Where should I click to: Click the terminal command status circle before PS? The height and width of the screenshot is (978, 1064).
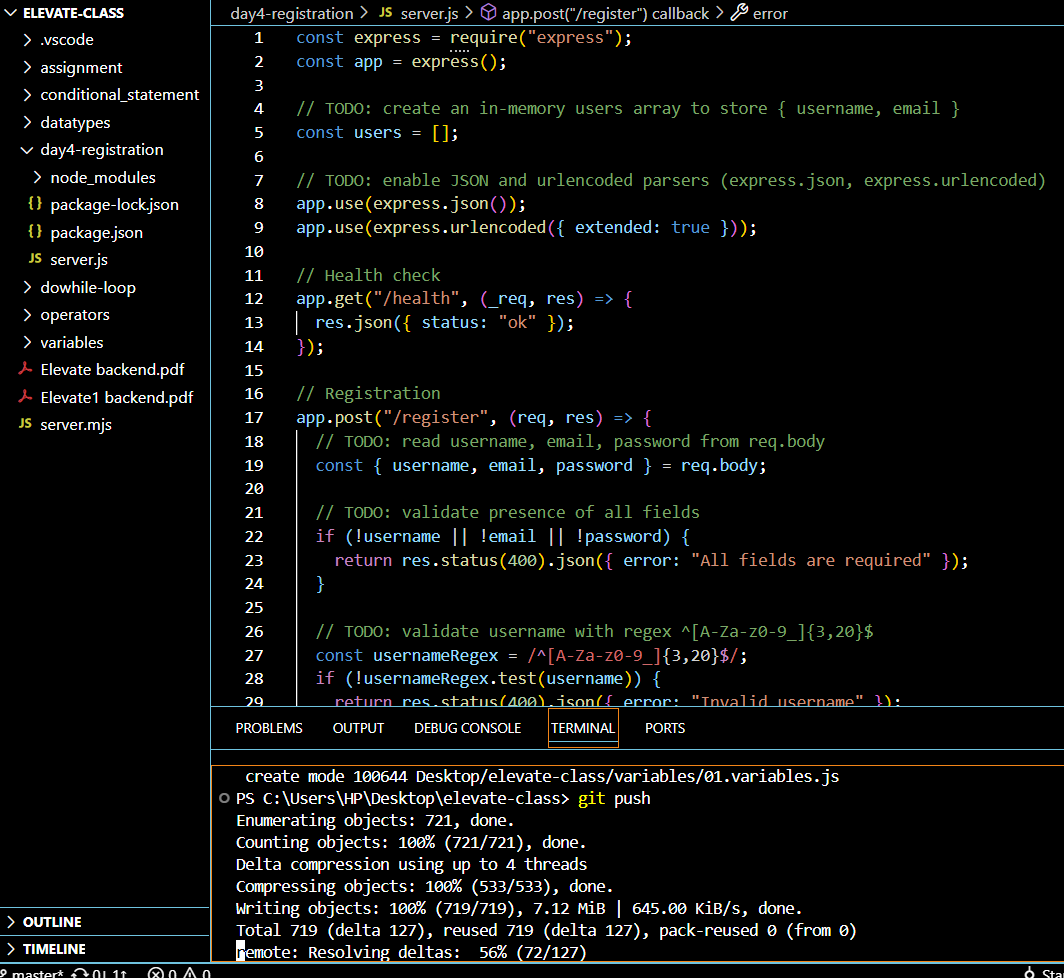tap(225, 798)
